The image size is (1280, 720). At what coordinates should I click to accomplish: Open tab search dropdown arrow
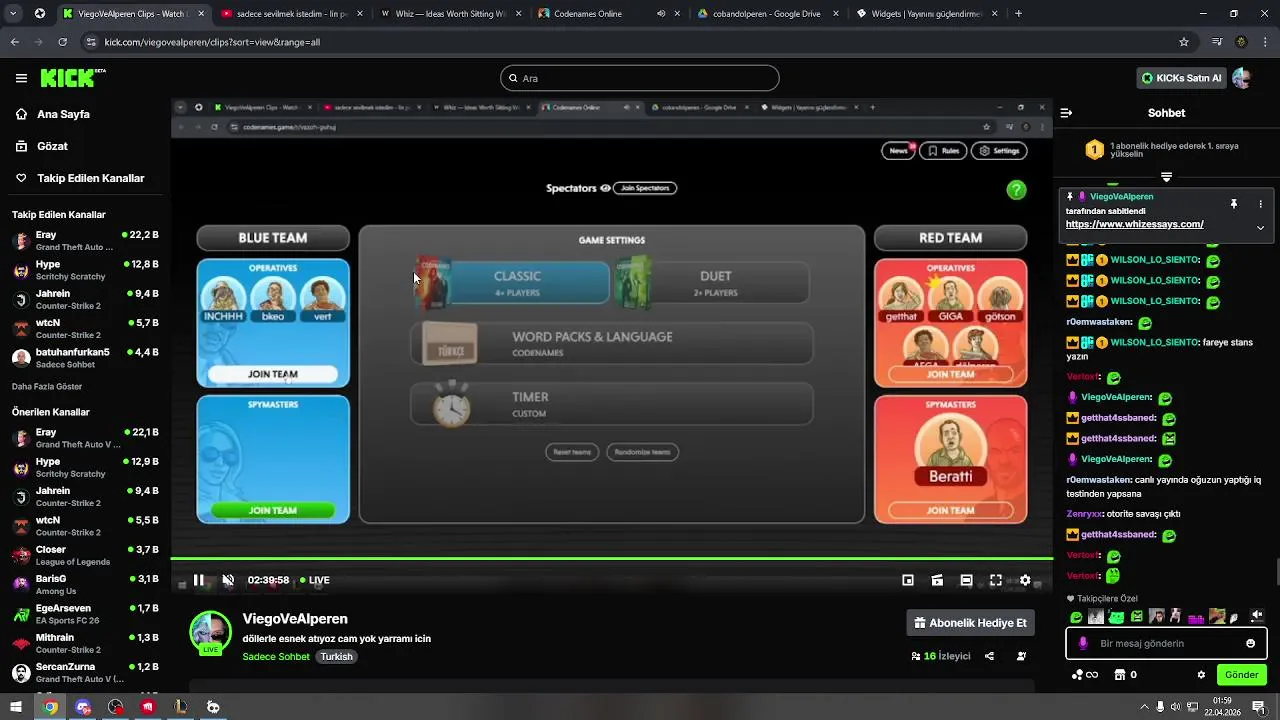tap(13, 14)
